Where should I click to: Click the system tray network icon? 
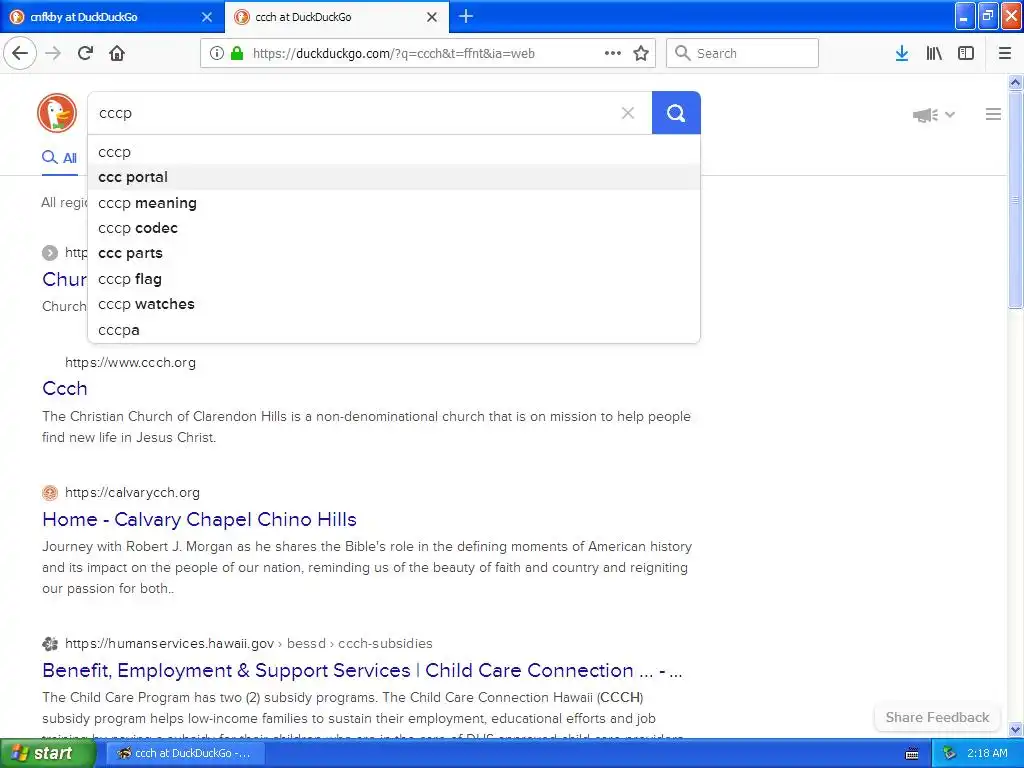(949, 753)
